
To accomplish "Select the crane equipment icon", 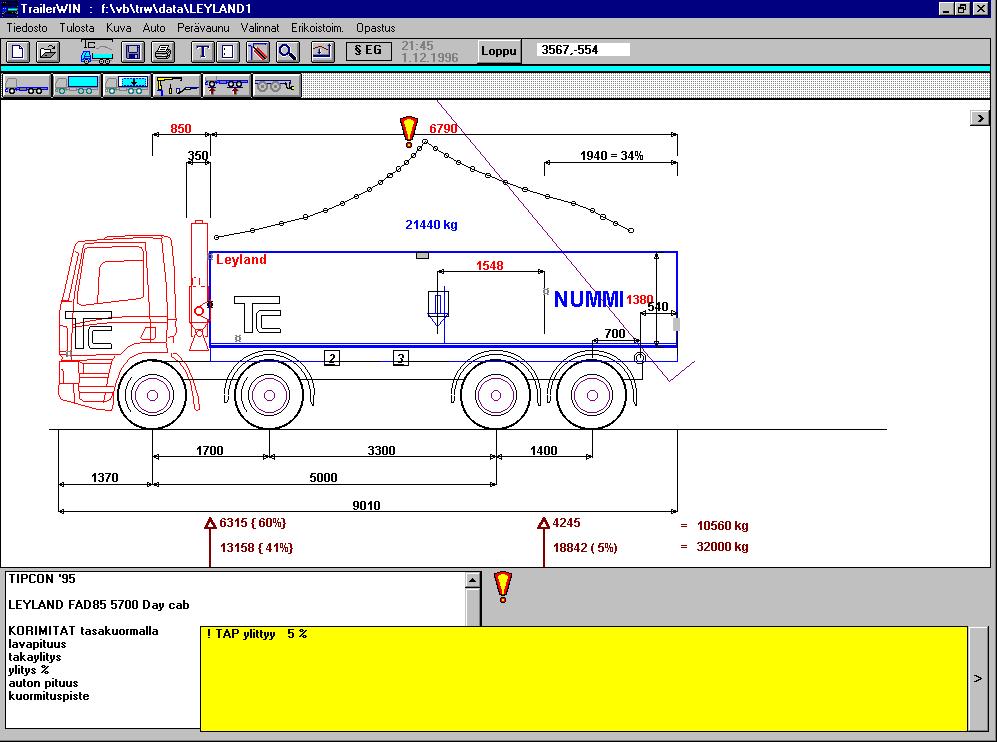I will (177, 85).
